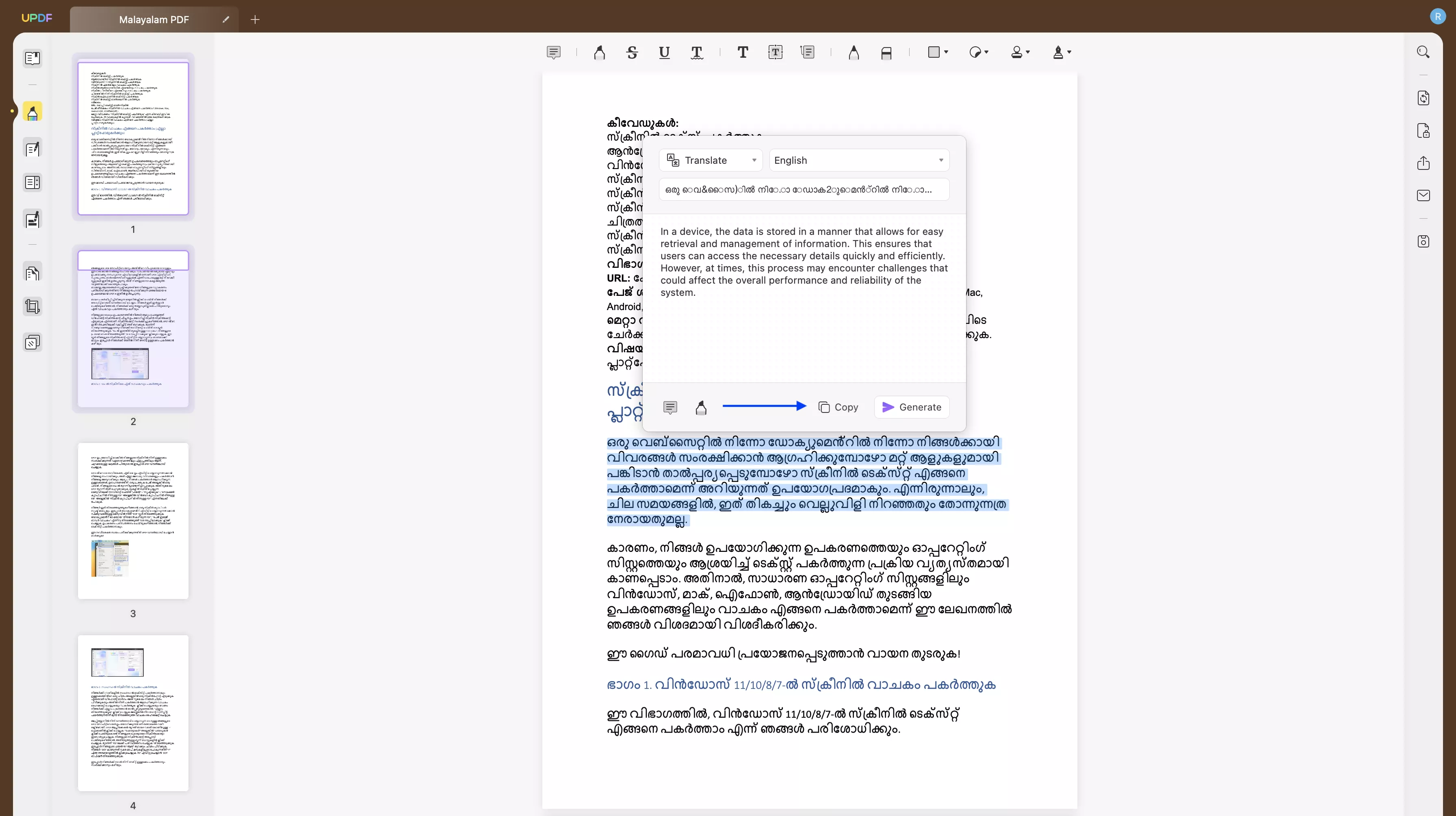Screen dimensions: 1456x816
Task: Open the Reader mode icon in left sidebar
Action: point(32,58)
